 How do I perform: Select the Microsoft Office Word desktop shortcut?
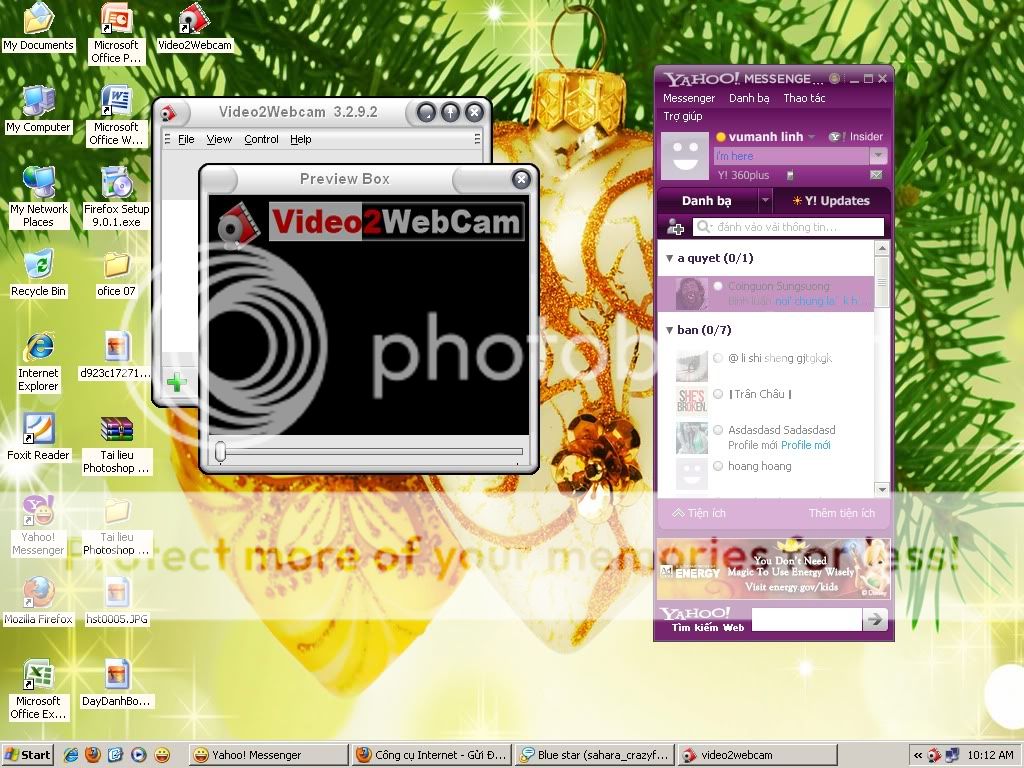tap(116, 116)
